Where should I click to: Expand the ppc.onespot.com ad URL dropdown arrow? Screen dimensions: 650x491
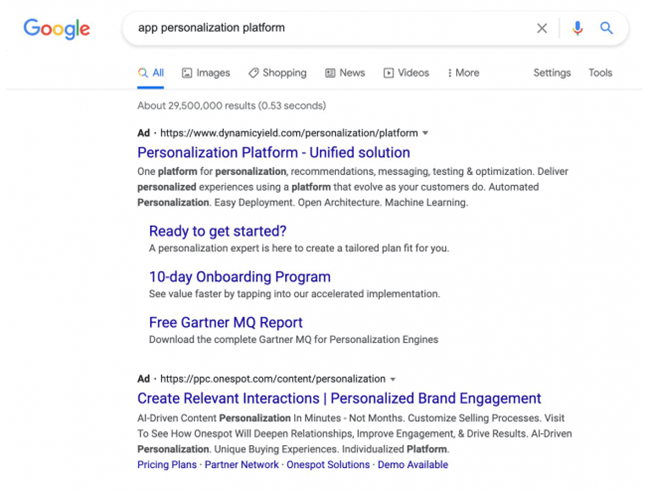[x=393, y=379]
